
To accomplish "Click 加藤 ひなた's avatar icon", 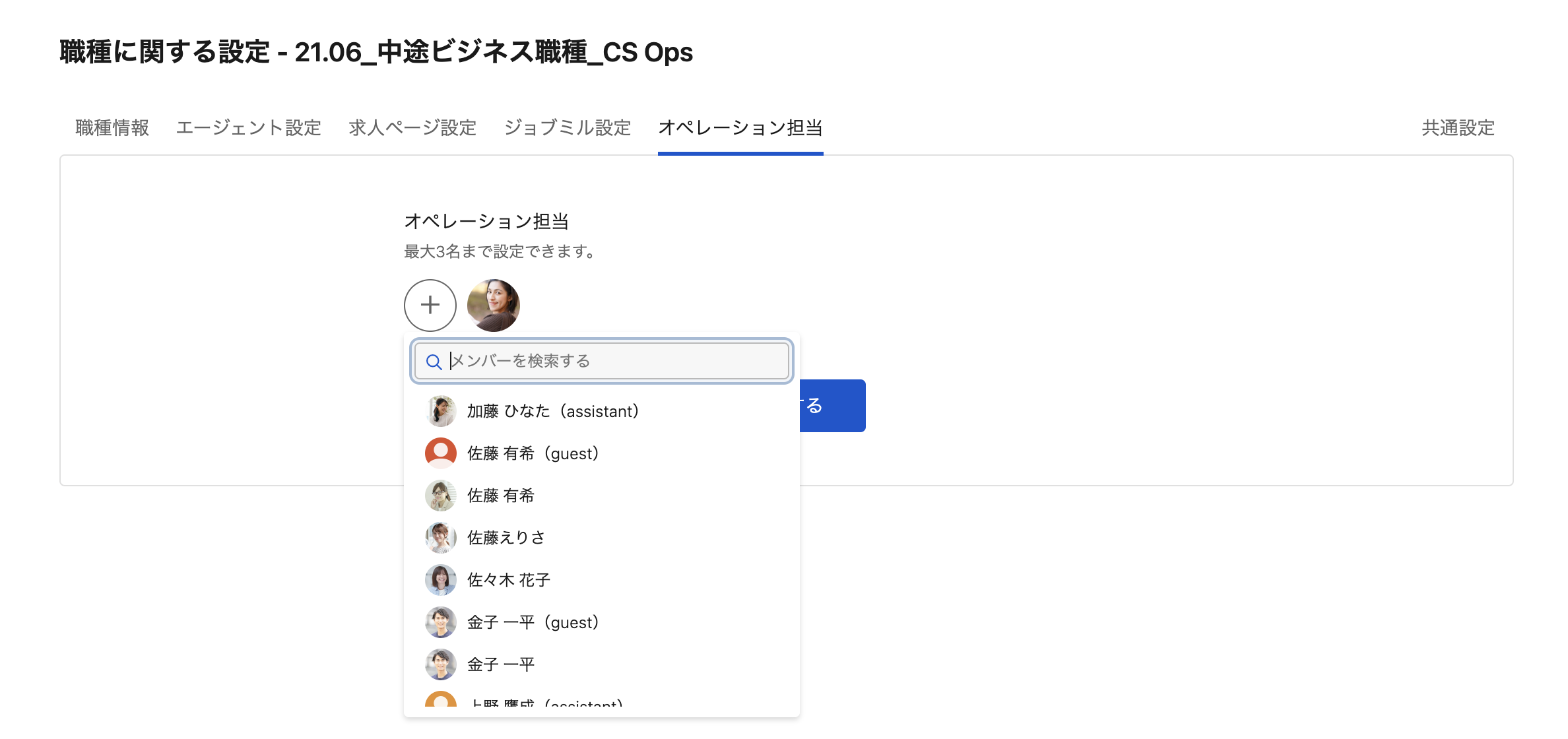I will [441, 411].
